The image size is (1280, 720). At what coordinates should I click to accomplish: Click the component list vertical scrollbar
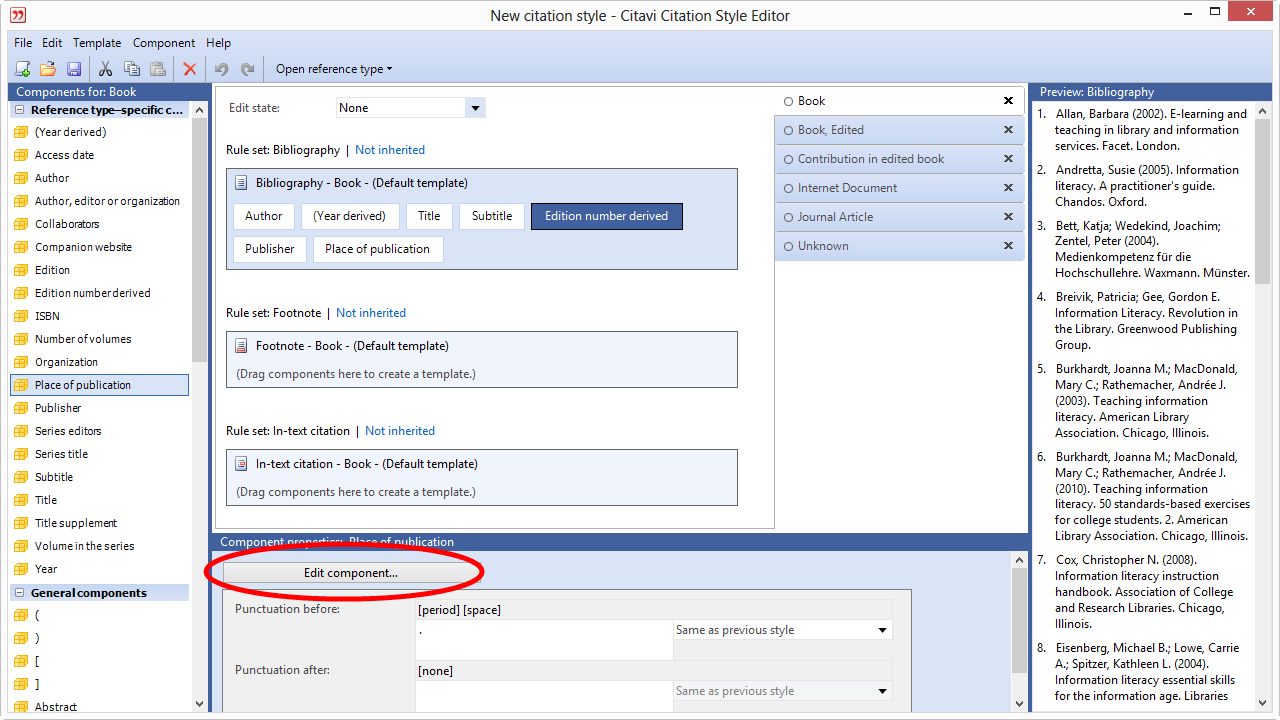click(x=199, y=240)
